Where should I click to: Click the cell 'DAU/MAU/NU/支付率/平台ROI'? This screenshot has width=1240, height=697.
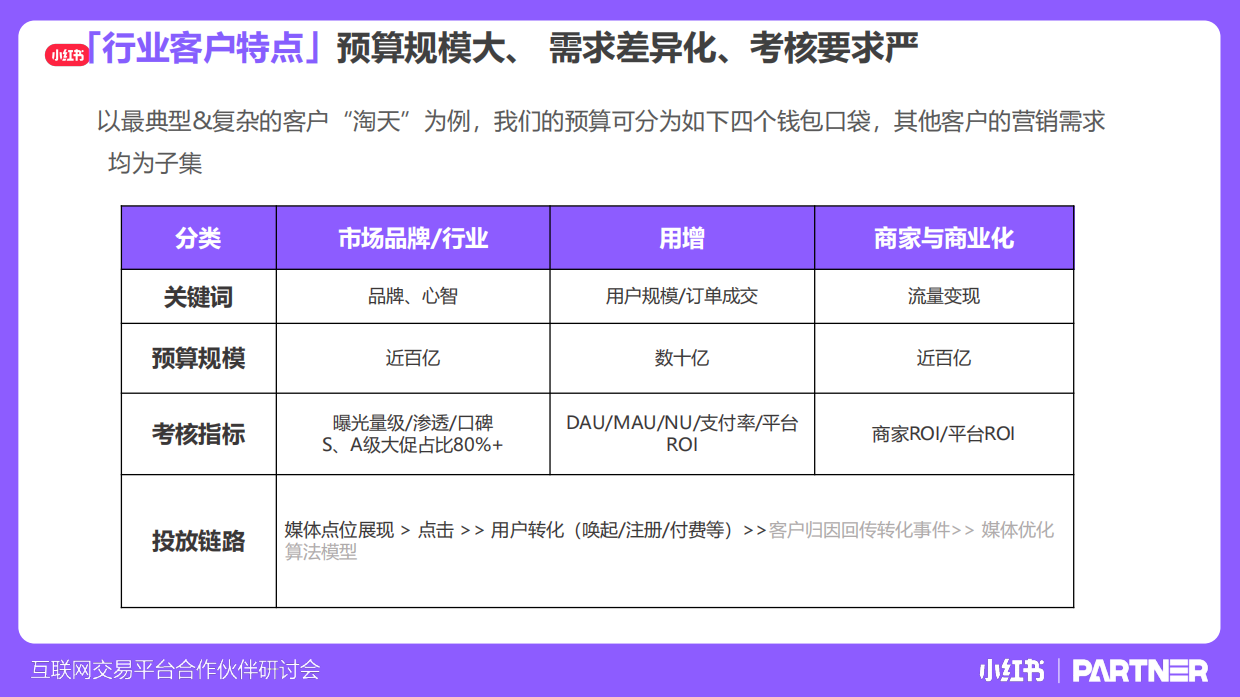coord(682,434)
